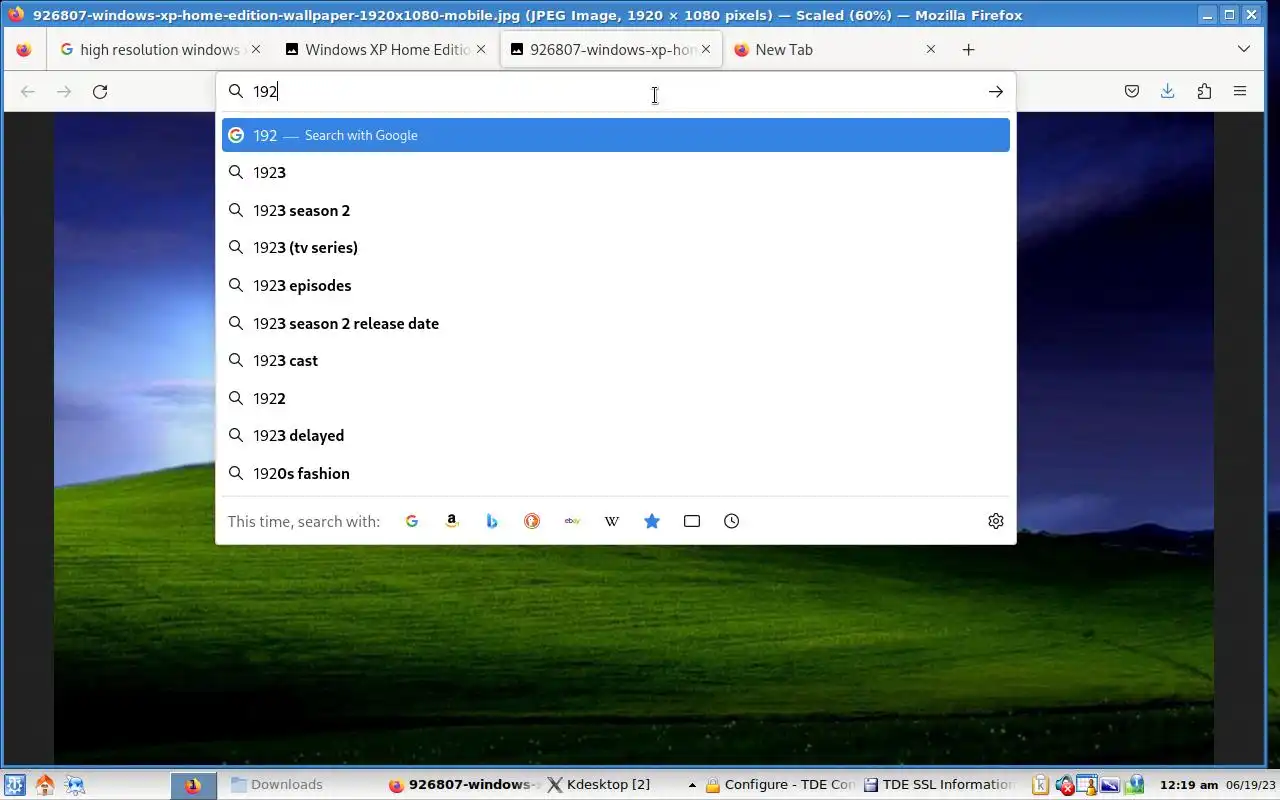Open the Home folder icon in taskbar
The width and height of the screenshot is (1280, 800).
point(44,785)
